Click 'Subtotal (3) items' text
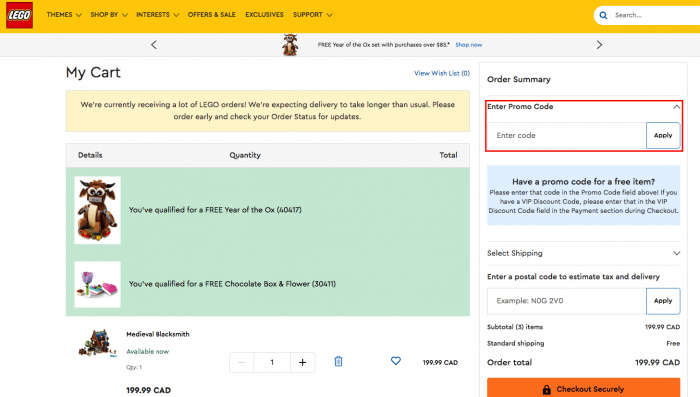Viewport: 700px width, 397px height. tap(515, 327)
